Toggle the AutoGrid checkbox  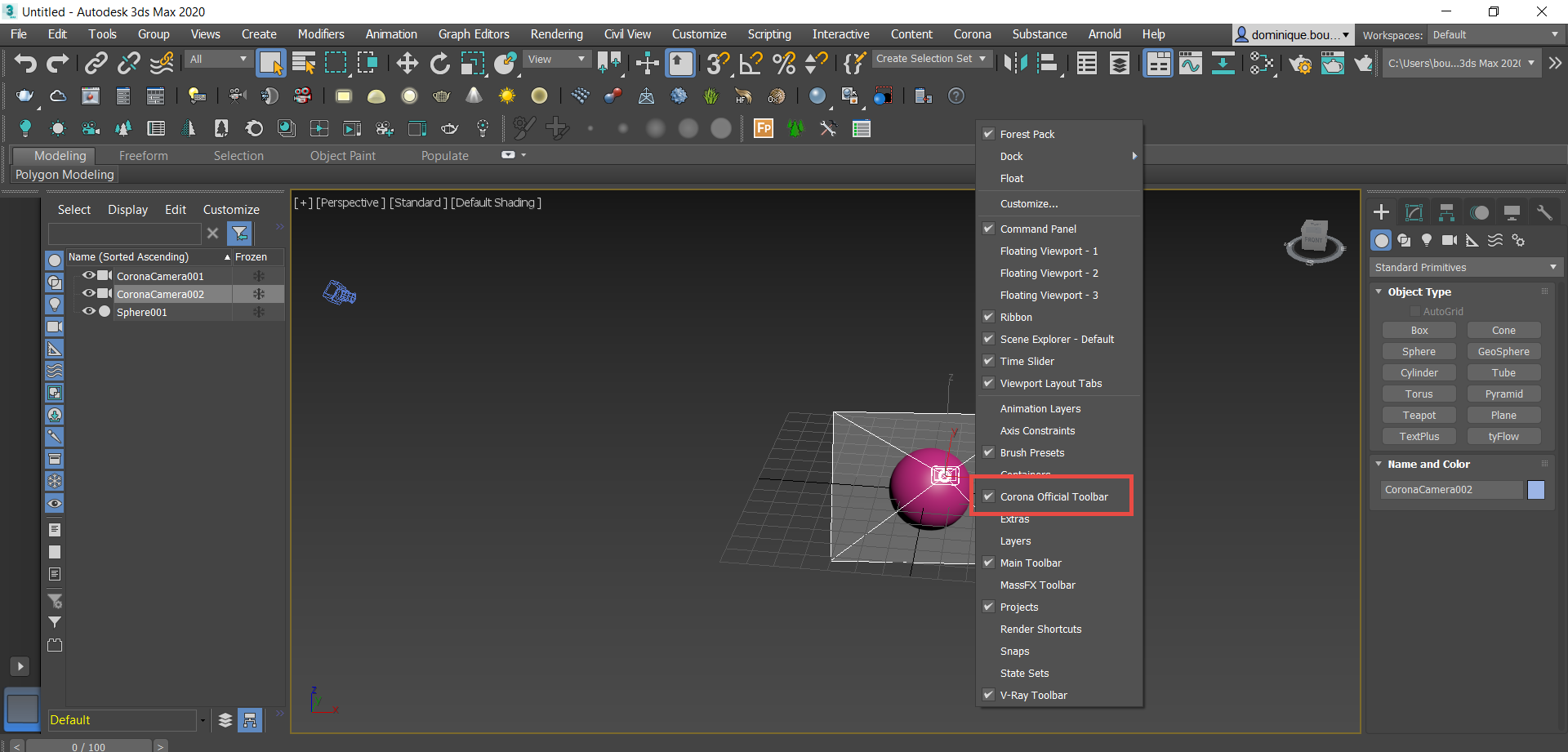click(x=1415, y=311)
